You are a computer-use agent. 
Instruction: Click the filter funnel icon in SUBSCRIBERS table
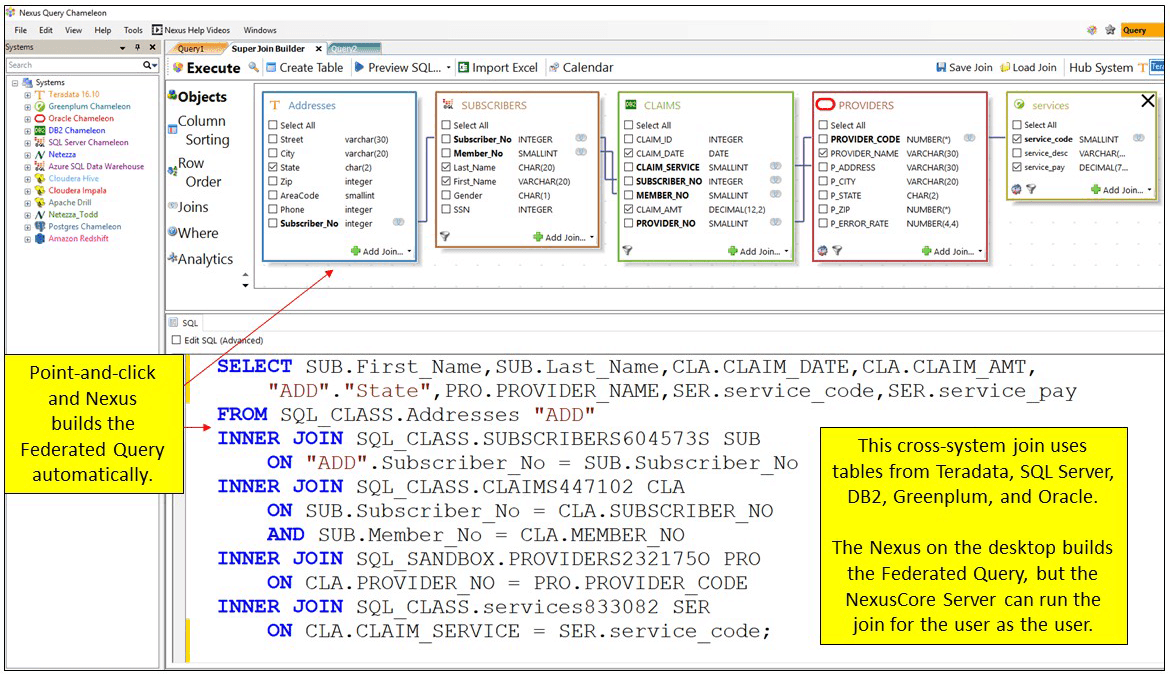point(445,237)
